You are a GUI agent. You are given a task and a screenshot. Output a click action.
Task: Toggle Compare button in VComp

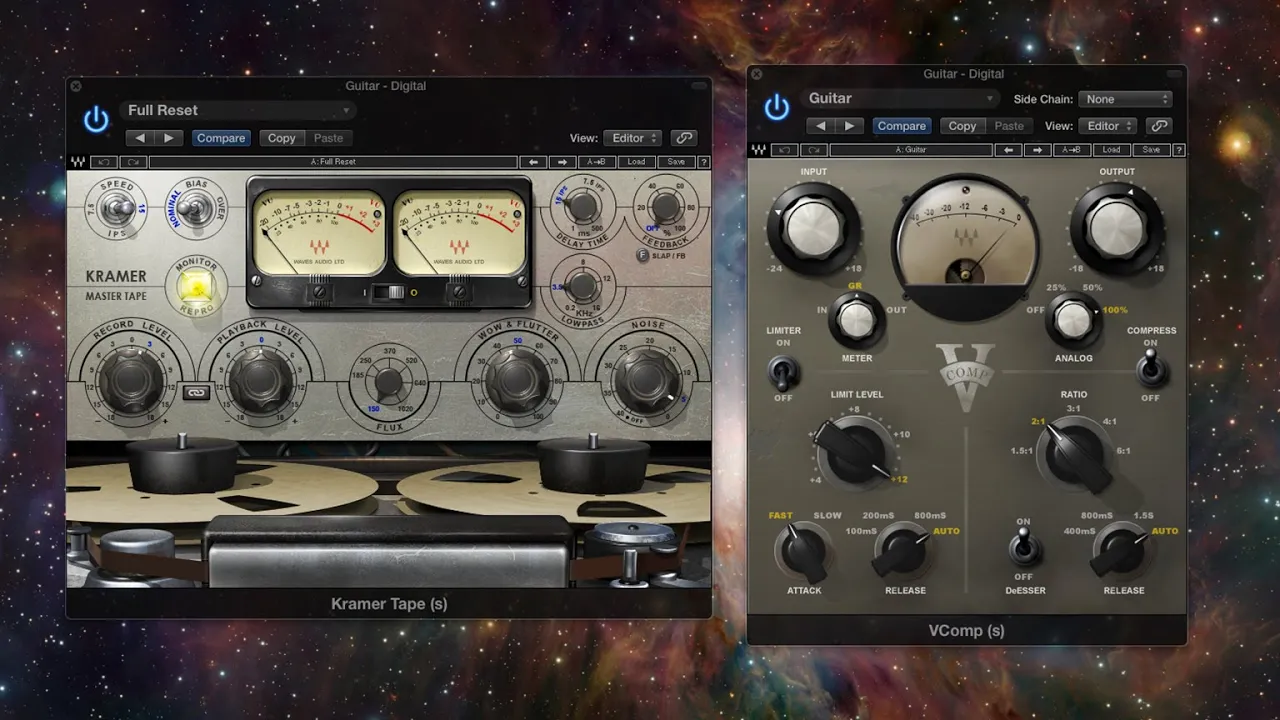coord(902,126)
